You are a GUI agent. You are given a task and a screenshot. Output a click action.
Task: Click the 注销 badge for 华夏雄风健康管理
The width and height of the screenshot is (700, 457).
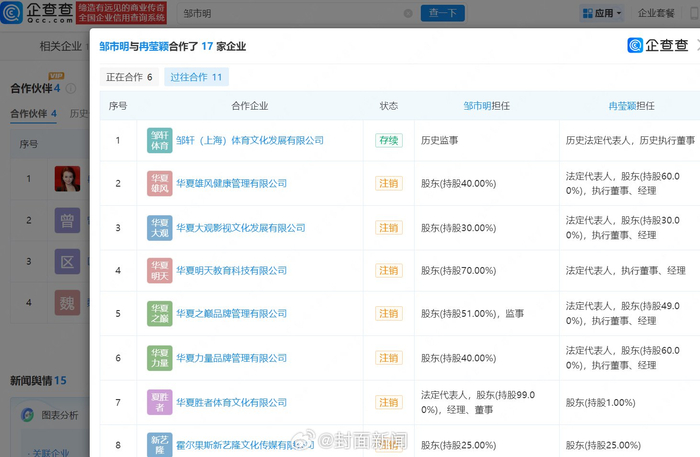(388, 183)
